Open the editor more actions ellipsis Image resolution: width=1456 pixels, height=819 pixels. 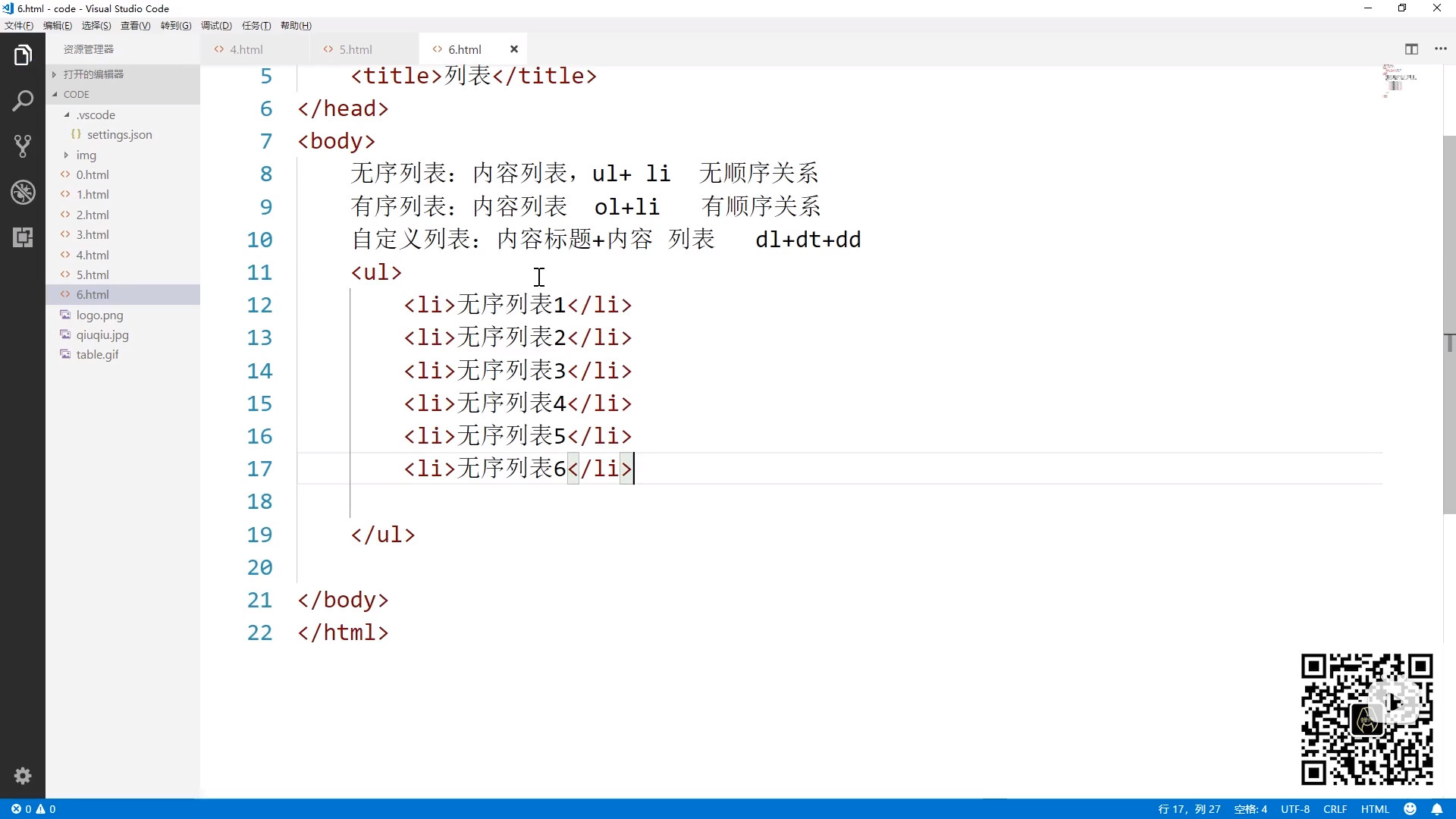pyautogui.click(x=1441, y=49)
